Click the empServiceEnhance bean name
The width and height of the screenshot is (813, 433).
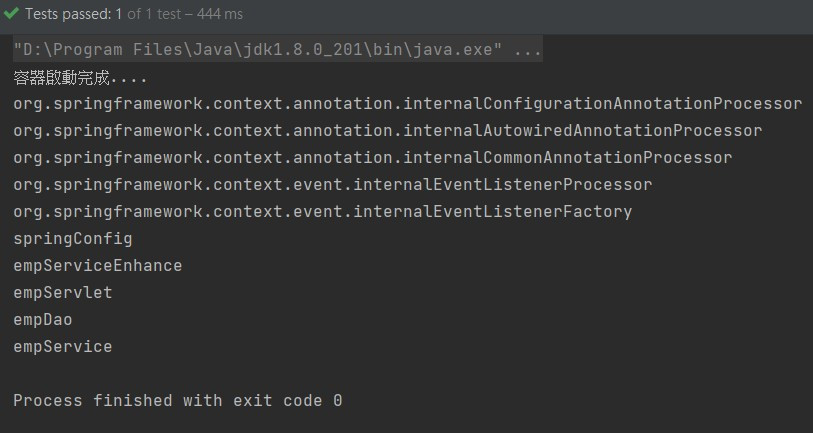[x=97, y=266]
